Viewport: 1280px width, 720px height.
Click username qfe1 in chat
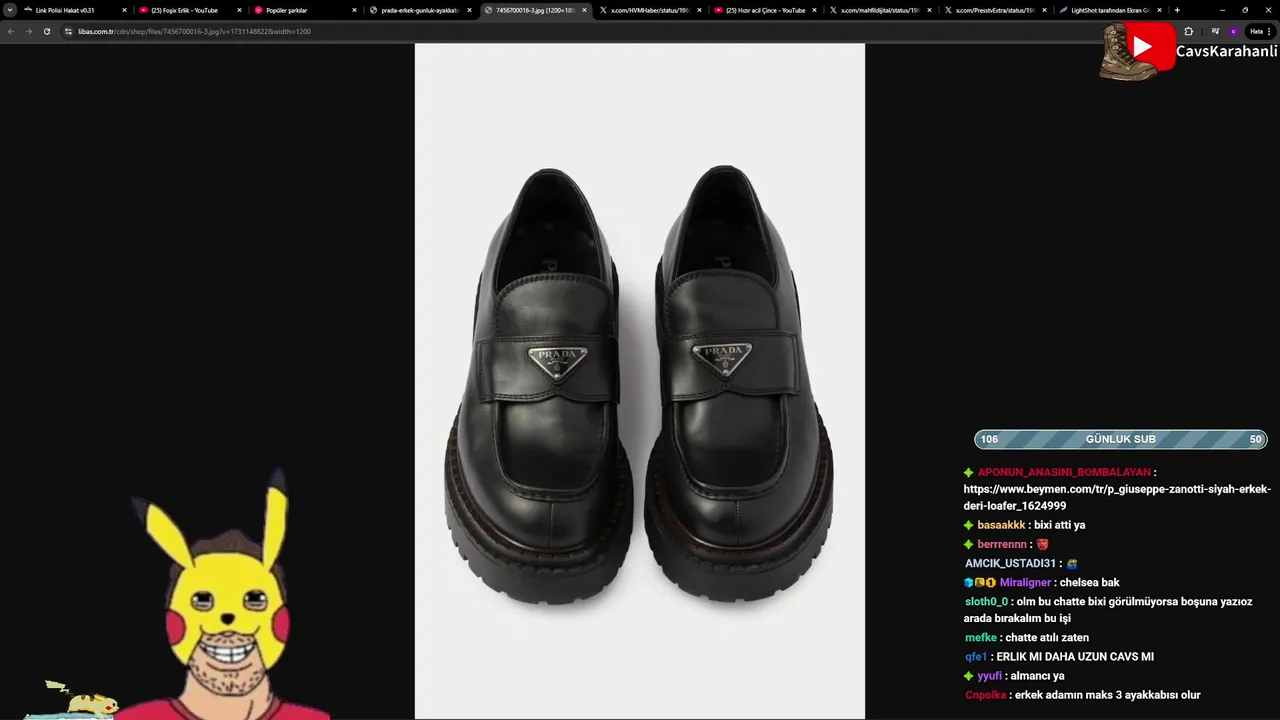[976, 657]
